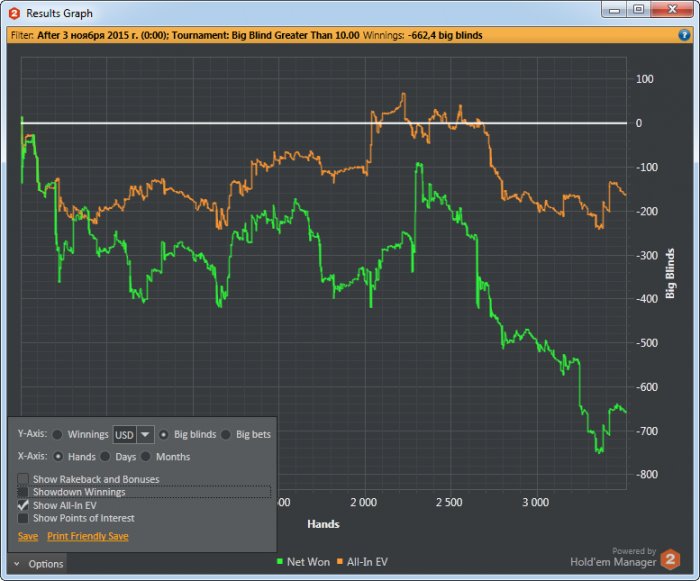Click the Save link
This screenshot has height=581, width=700.
[28, 537]
